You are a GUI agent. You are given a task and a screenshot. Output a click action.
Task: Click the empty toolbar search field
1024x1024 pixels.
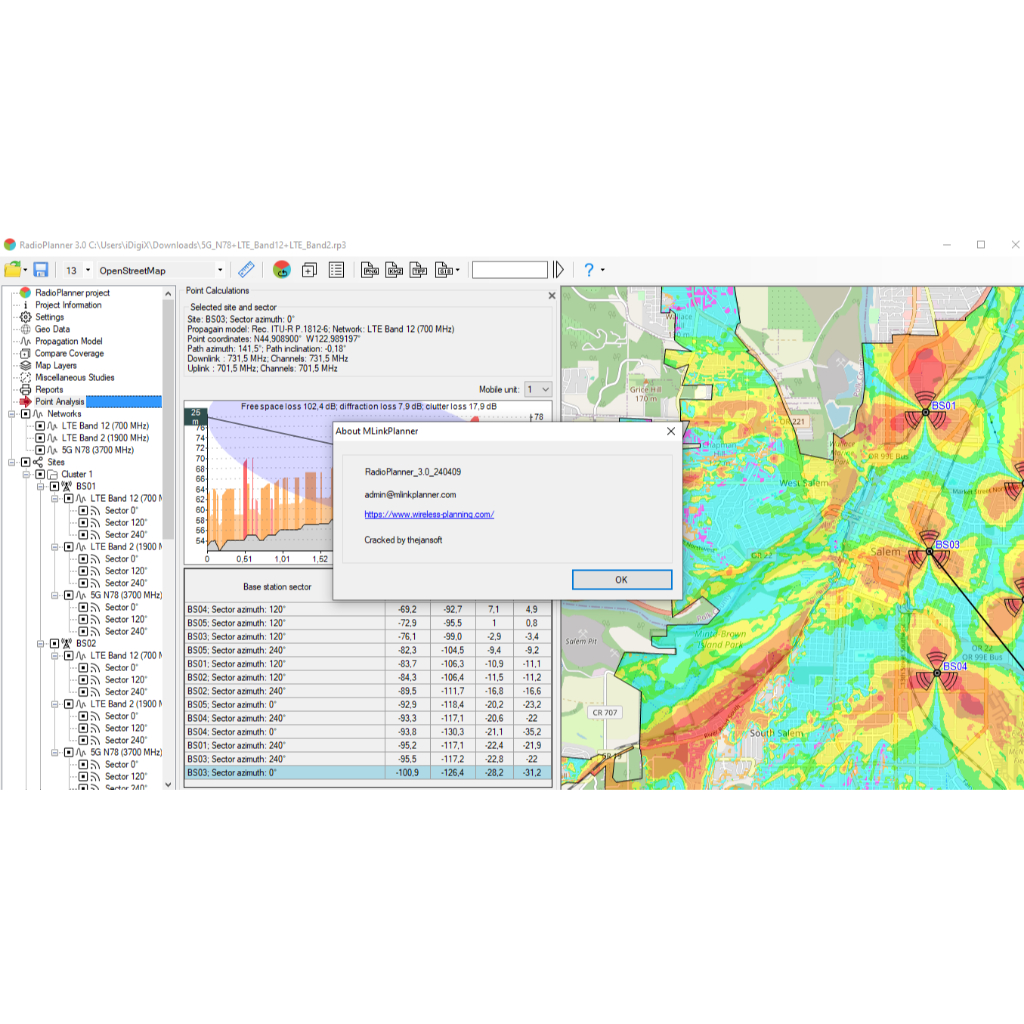tap(509, 270)
